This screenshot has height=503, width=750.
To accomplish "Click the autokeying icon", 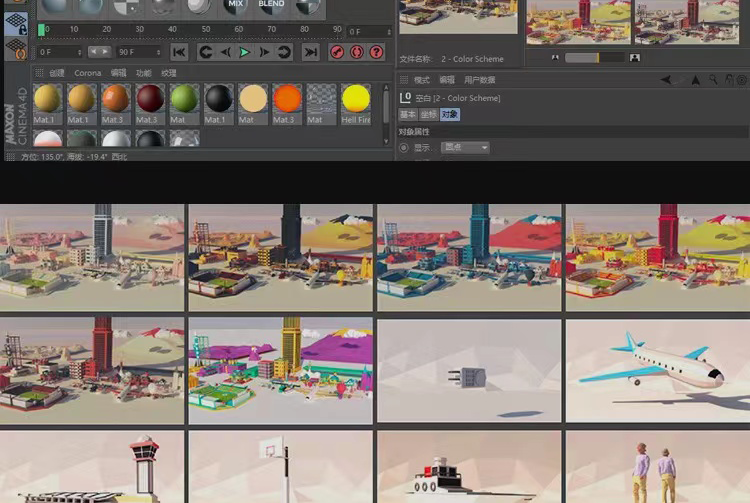I will (357, 52).
